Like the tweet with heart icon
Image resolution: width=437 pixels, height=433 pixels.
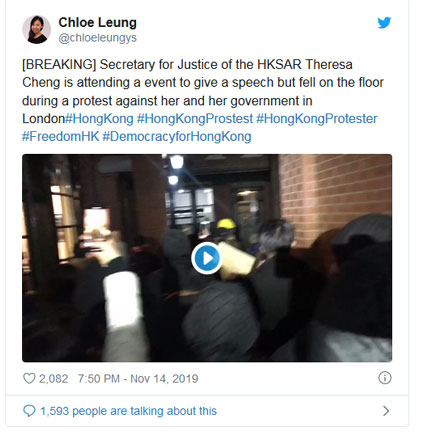click(29, 378)
